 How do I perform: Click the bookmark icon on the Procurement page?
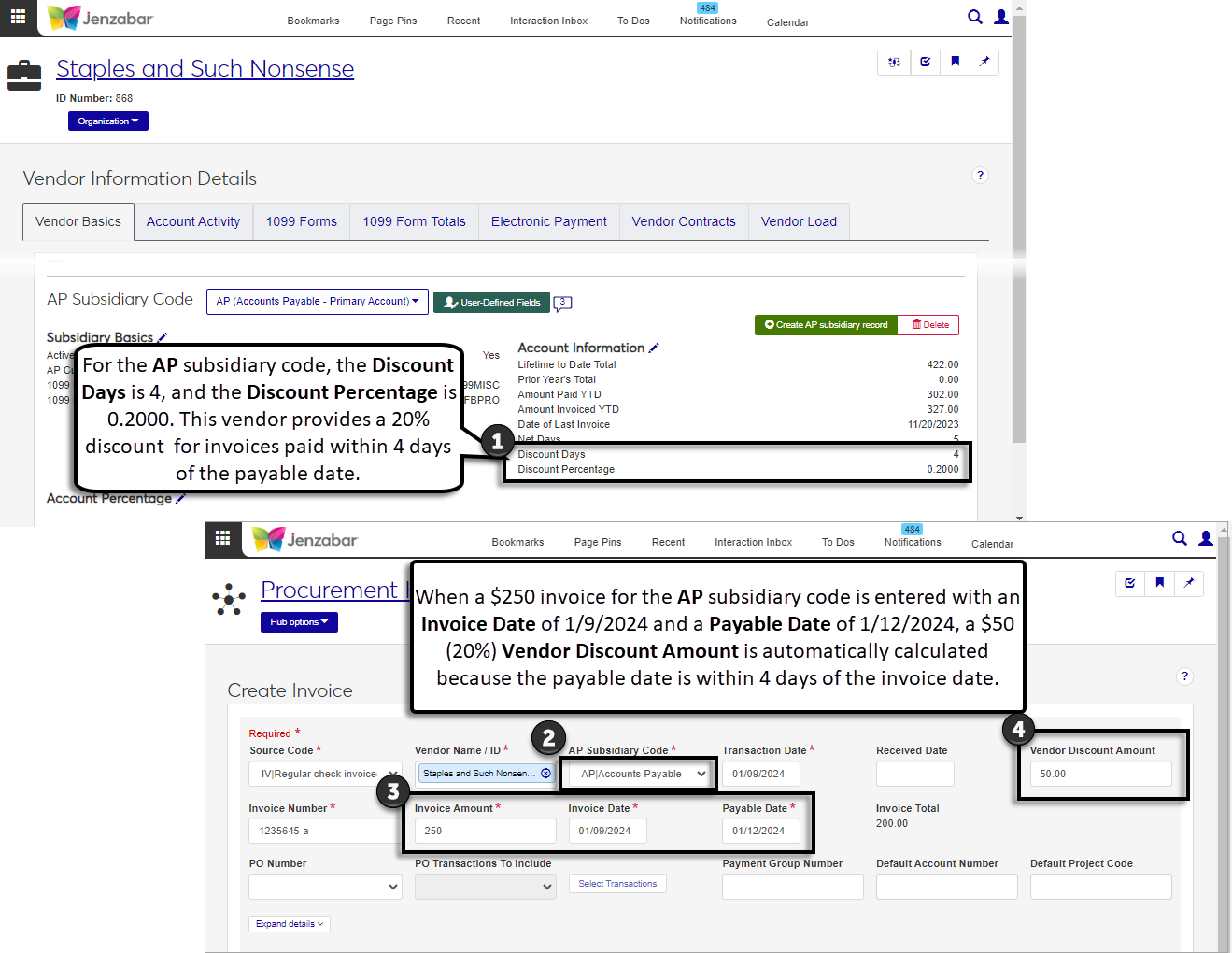click(1160, 584)
